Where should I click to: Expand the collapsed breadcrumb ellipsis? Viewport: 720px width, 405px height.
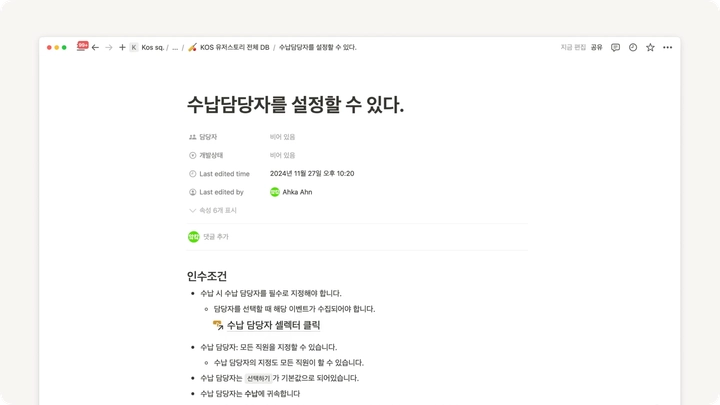(x=175, y=47)
